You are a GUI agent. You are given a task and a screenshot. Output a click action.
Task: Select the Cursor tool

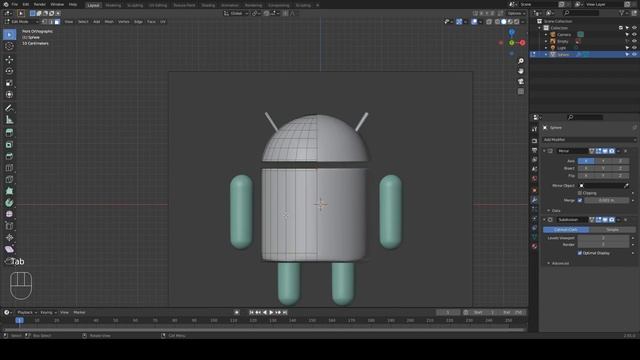coord(9,47)
